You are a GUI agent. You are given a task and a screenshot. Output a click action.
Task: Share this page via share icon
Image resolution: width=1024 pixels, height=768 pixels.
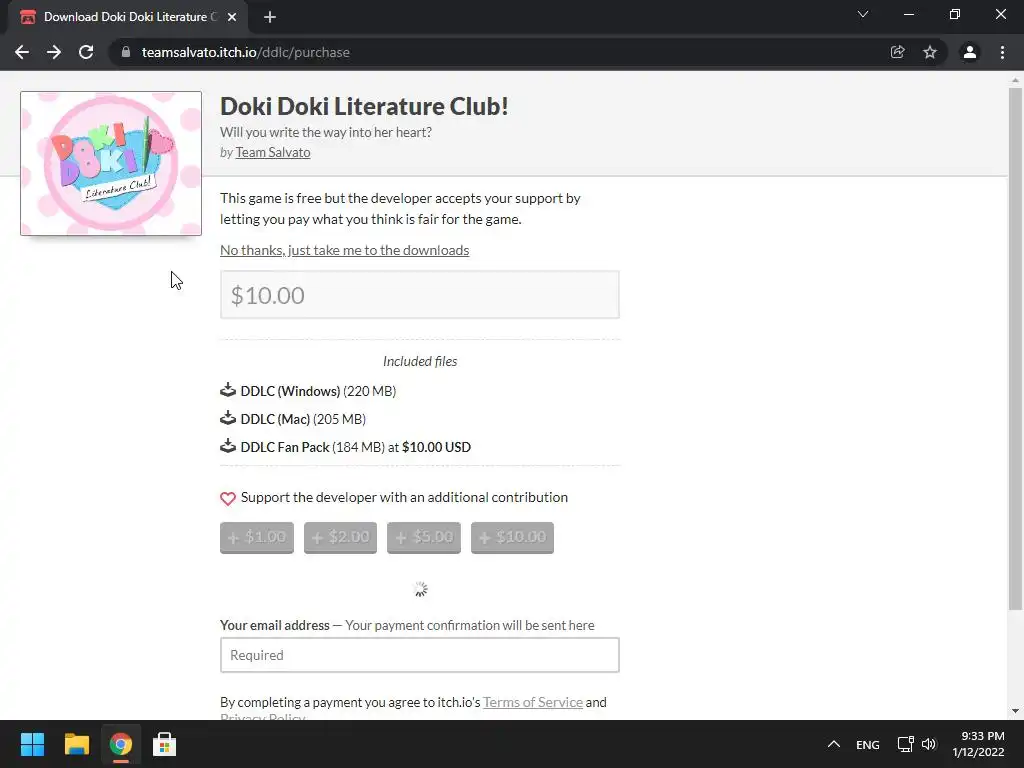[x=898, y=52]
